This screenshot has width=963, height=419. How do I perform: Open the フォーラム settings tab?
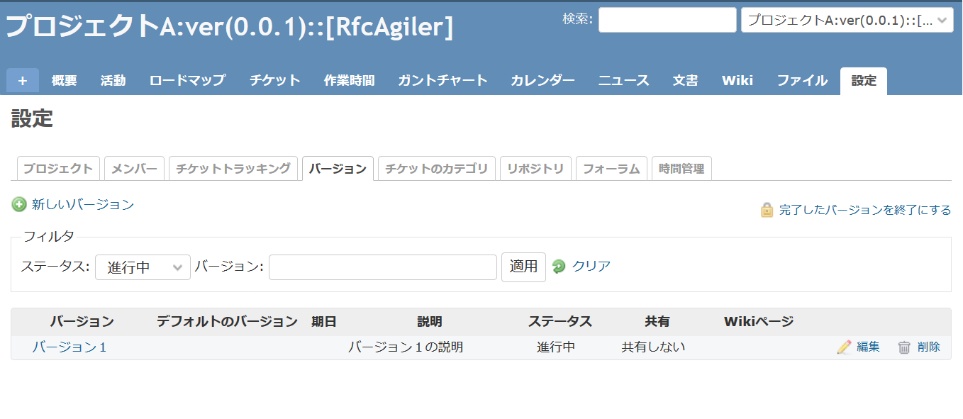click(x=612, y=169)
